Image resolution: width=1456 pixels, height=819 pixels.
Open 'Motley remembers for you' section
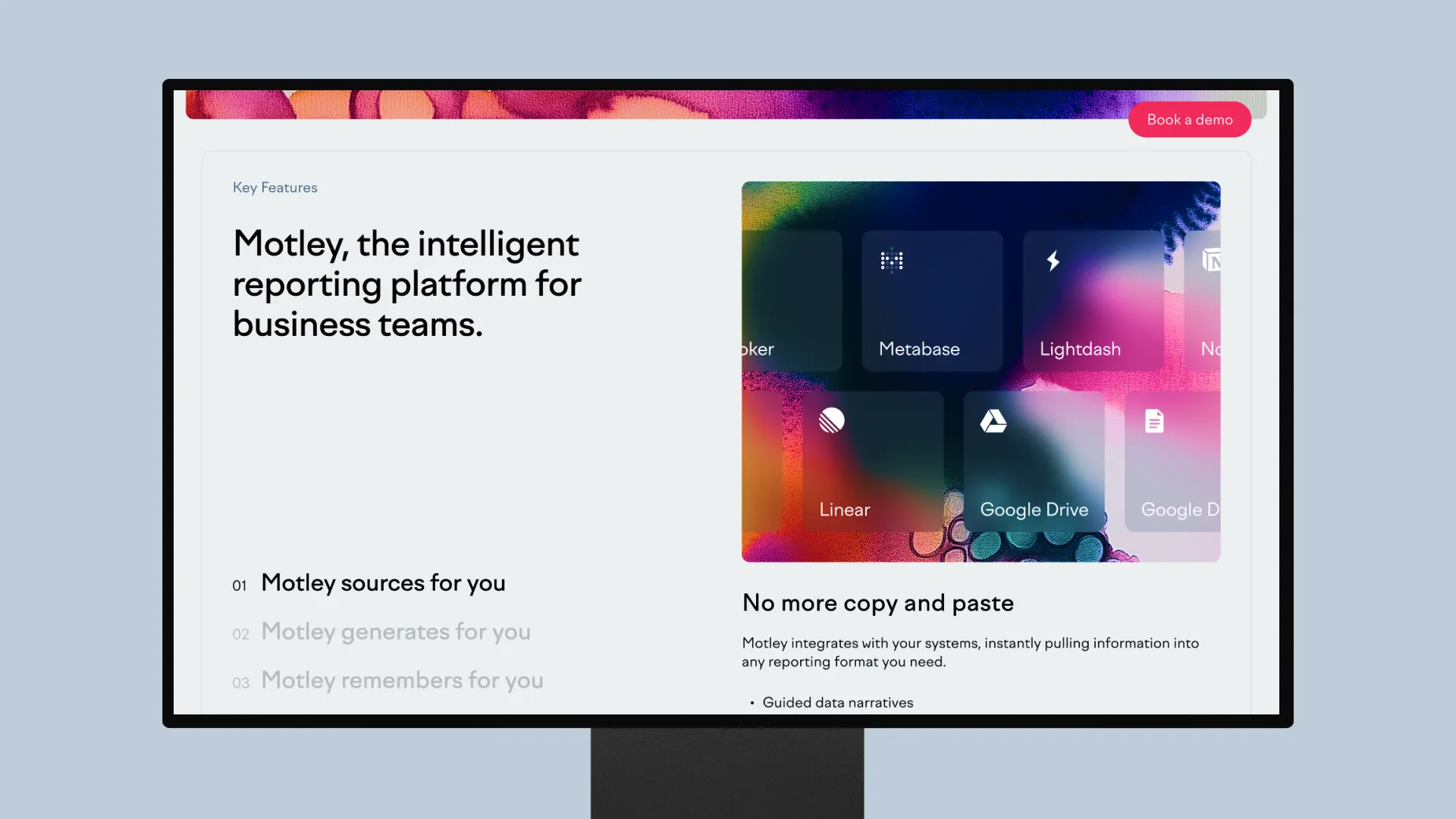[x=402, y=680]
